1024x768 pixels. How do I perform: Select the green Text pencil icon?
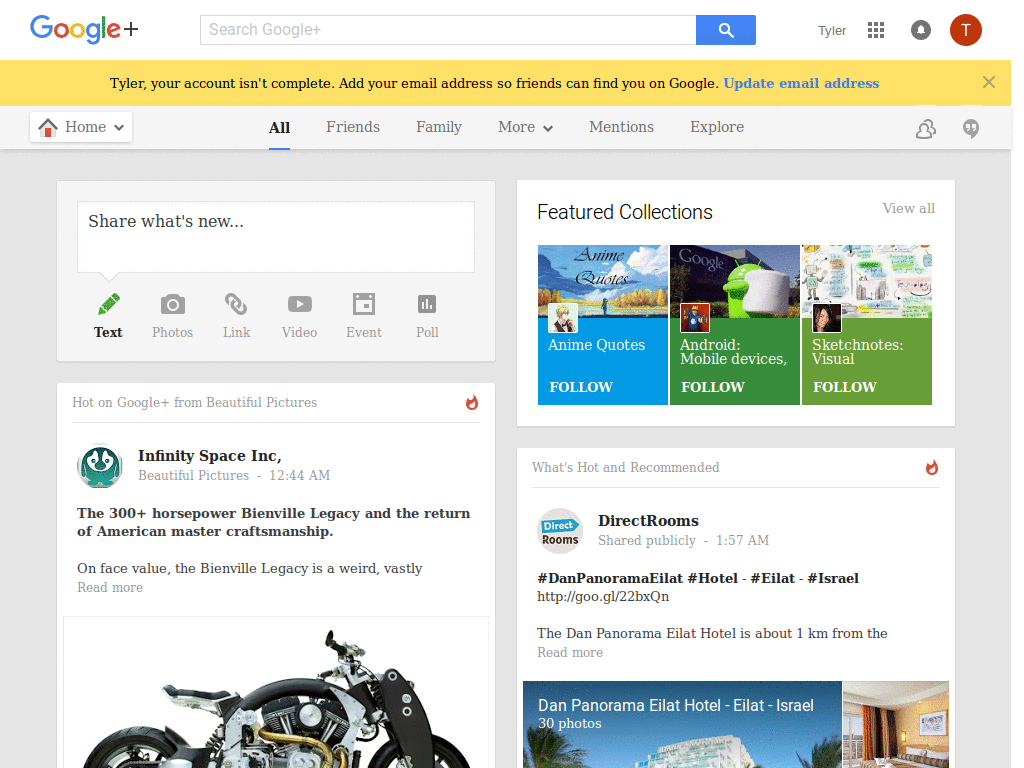108,304
